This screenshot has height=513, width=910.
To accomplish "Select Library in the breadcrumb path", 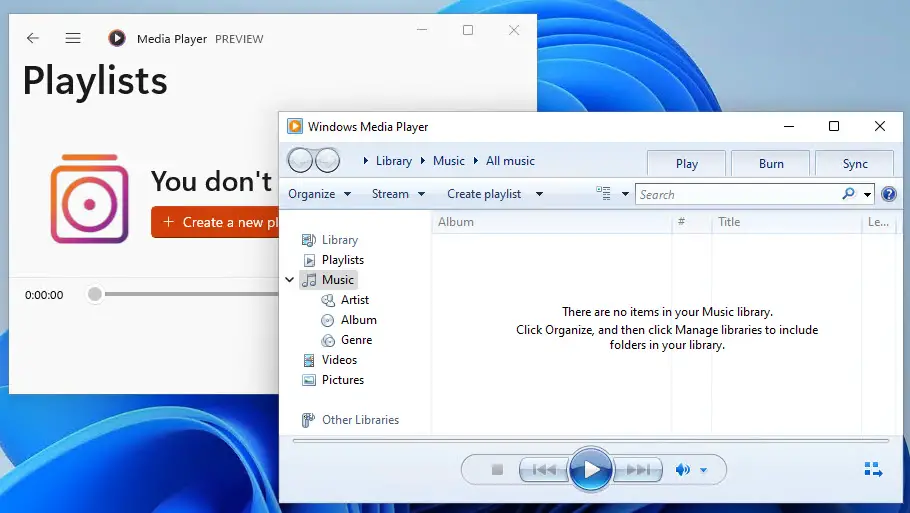I will coord(393,161).
